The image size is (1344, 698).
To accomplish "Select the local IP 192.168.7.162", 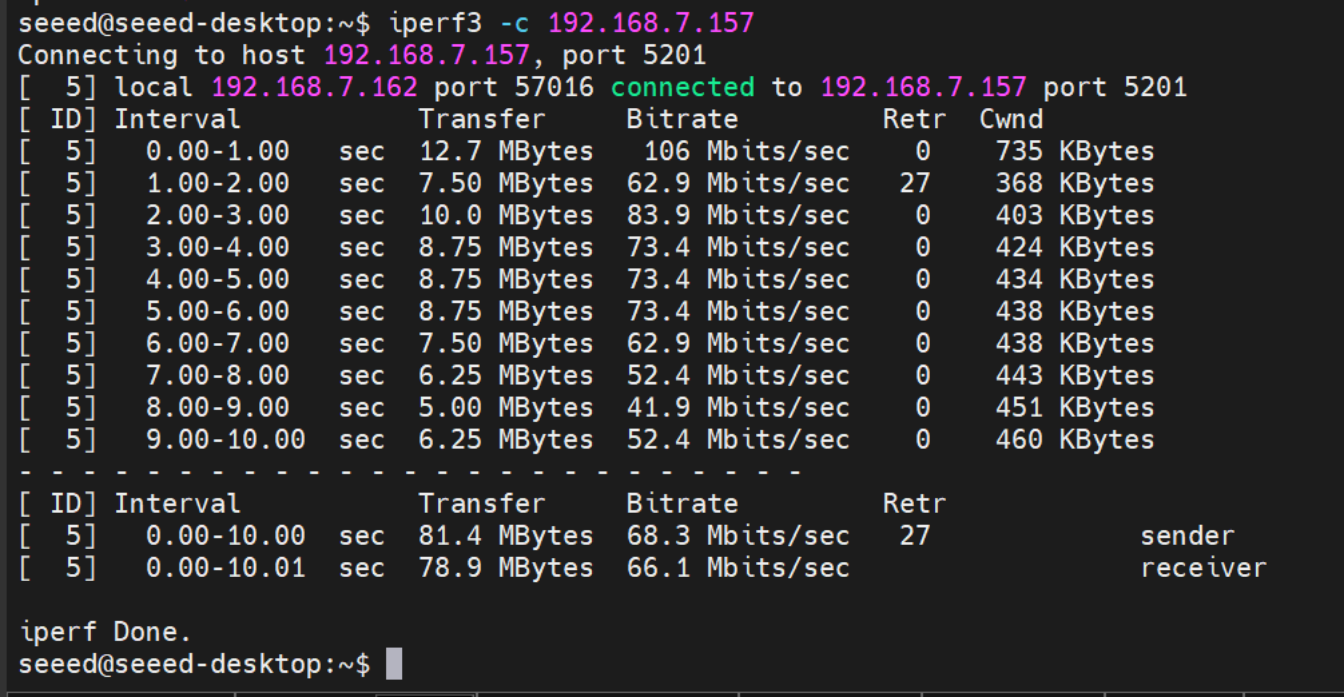I will [x=314, y=87].
